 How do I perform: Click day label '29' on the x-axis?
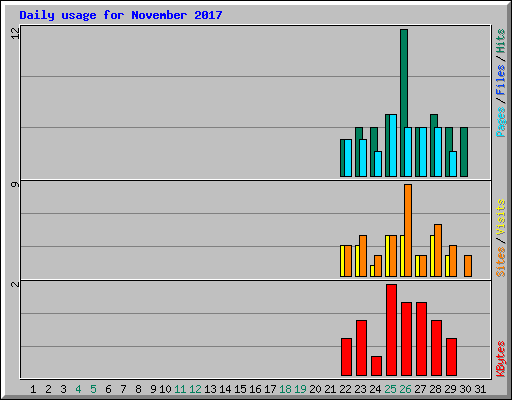pos(450,389)
